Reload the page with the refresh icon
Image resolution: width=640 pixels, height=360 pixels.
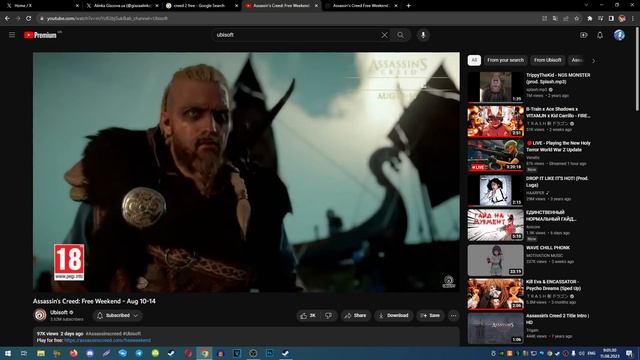pos(29,18)
